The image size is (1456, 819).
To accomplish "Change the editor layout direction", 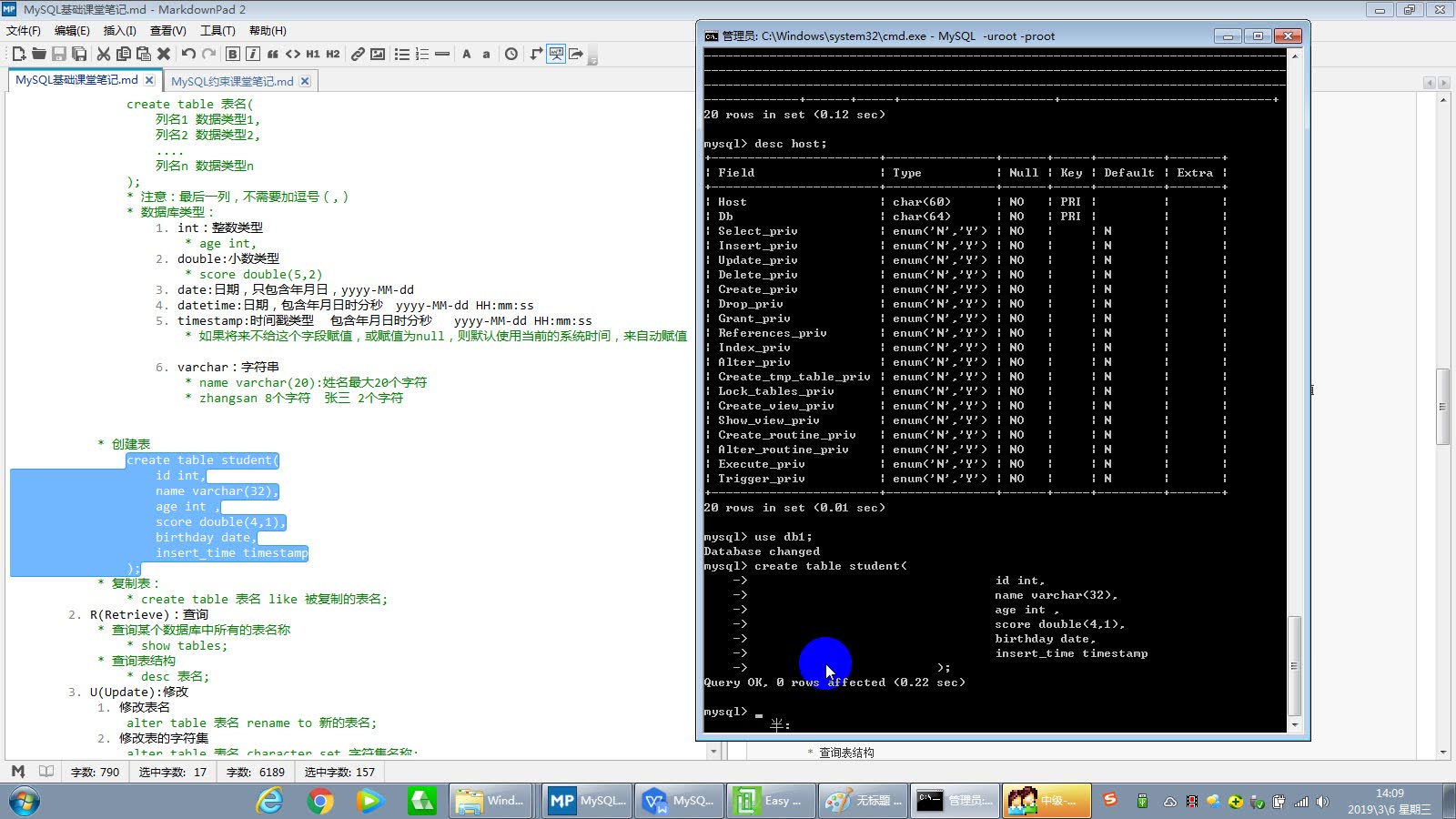I will 536,54.
